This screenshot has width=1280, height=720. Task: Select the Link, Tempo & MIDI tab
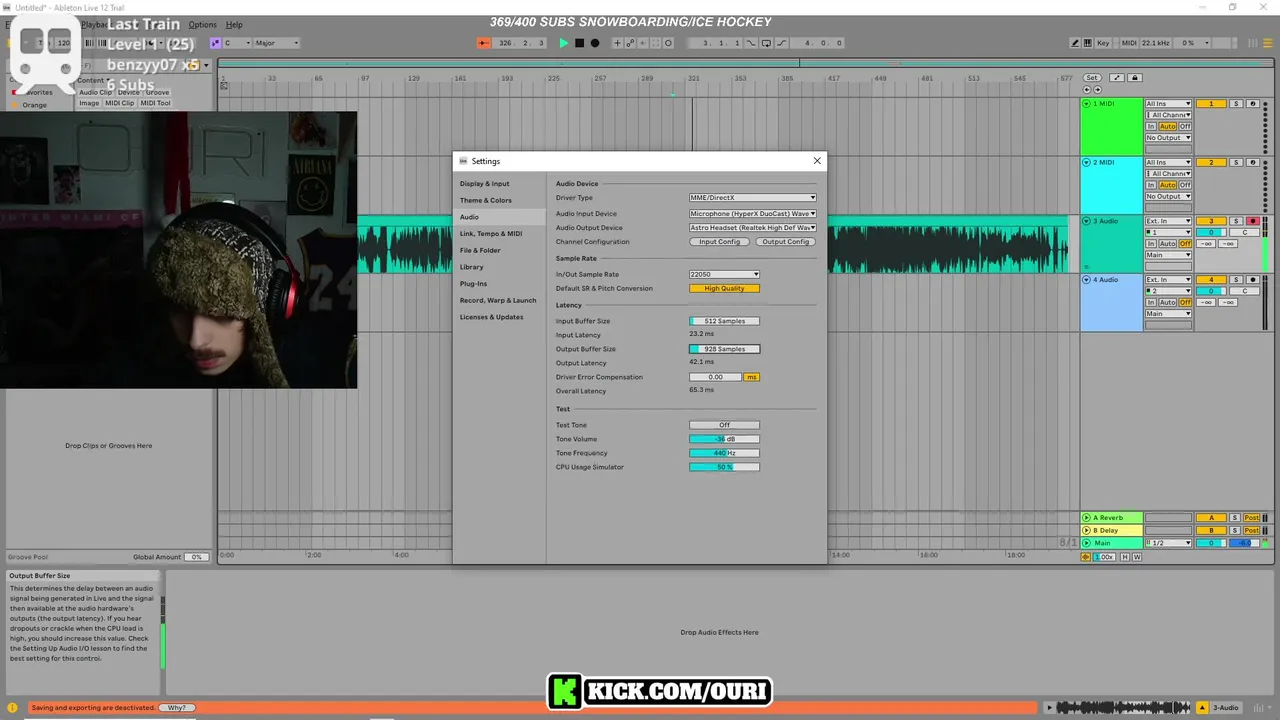(490, 234)
